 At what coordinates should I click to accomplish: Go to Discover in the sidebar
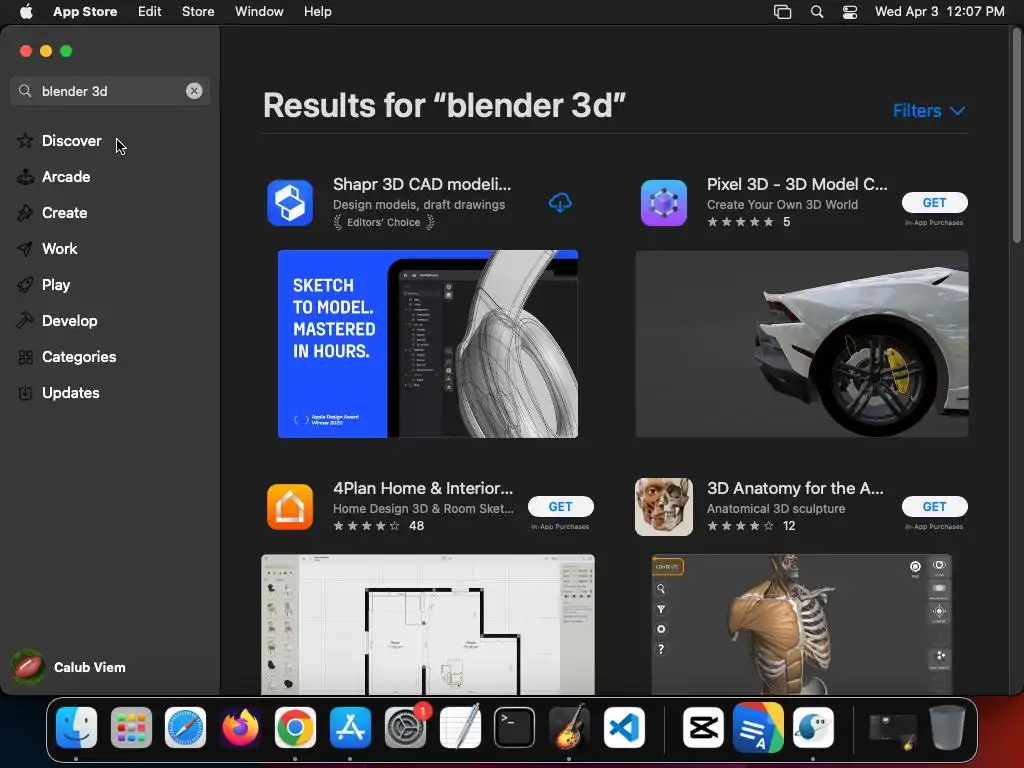pyautogui.click(x=71, y=141)
